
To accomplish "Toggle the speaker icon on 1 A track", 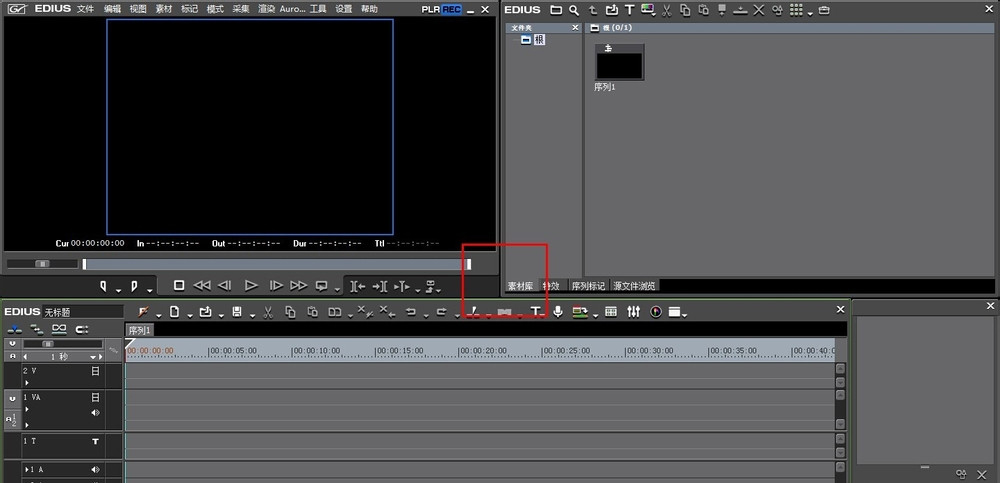I will [x=96, y=469].
